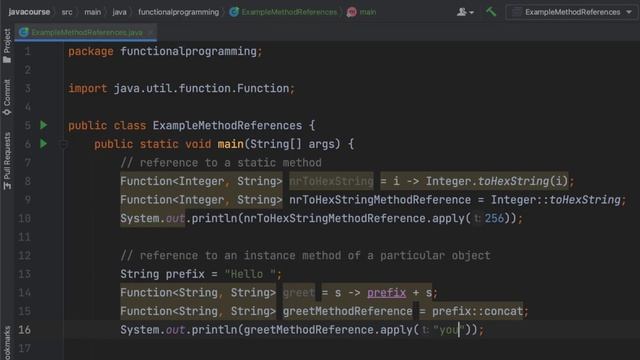The image size is (640, 360).
Task: Click the main folder breadcrumb after src
Action: (93, 12)
